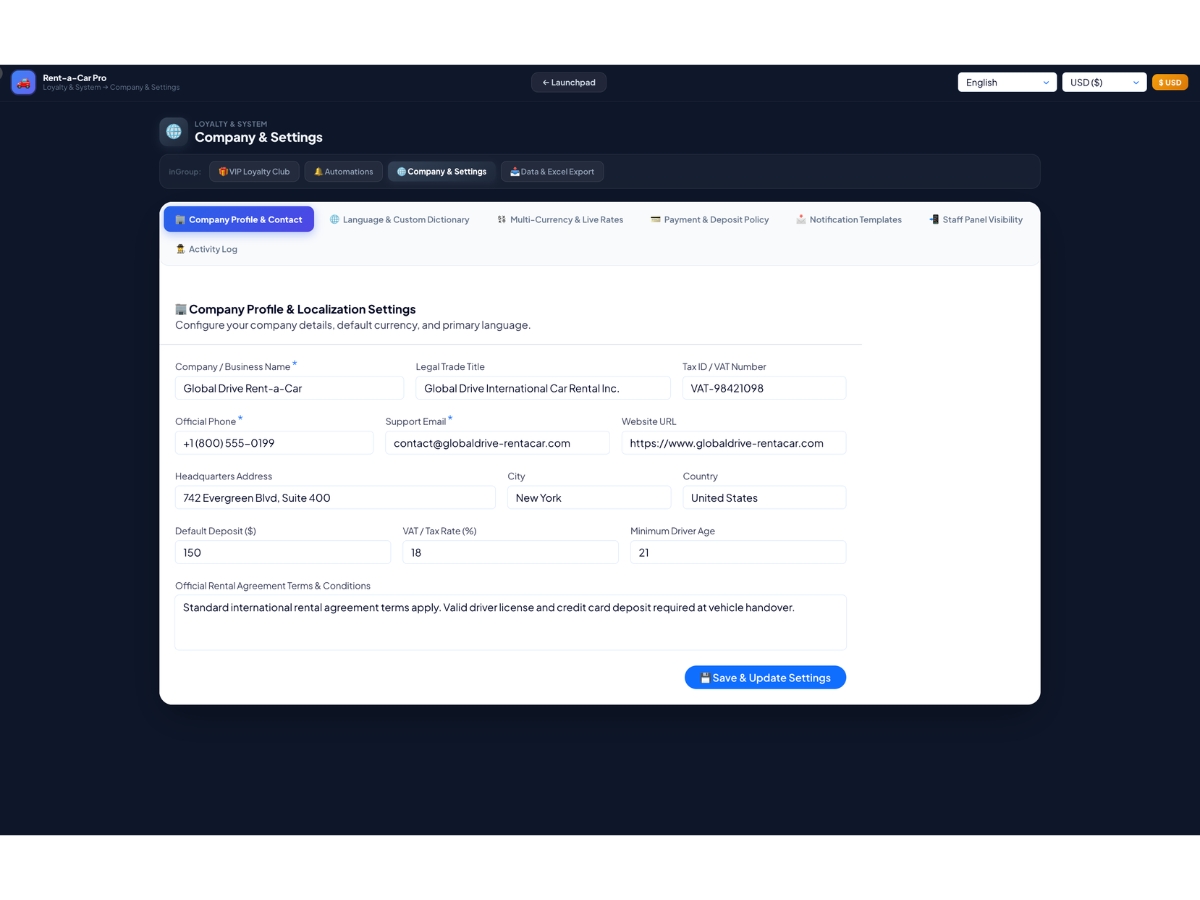This screenshot has height=900, width=1200.
Task: Click the globe icon beside Company & Settings heading
Action: point(174,131)
